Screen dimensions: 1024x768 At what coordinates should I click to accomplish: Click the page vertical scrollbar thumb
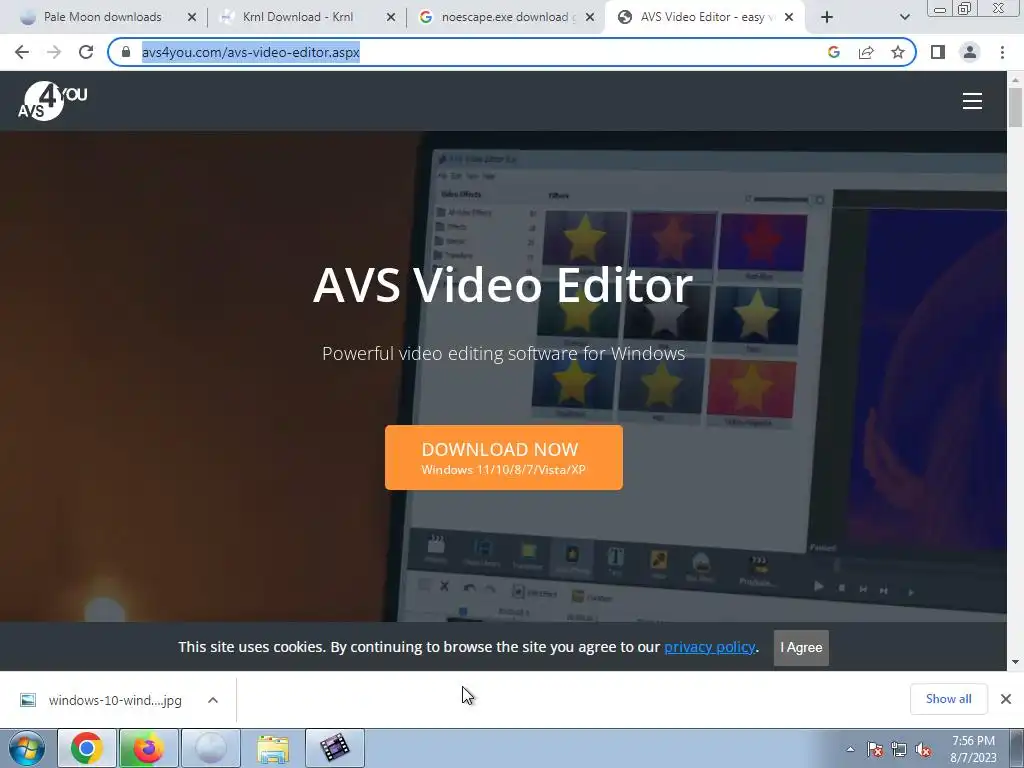(1015, 107)
